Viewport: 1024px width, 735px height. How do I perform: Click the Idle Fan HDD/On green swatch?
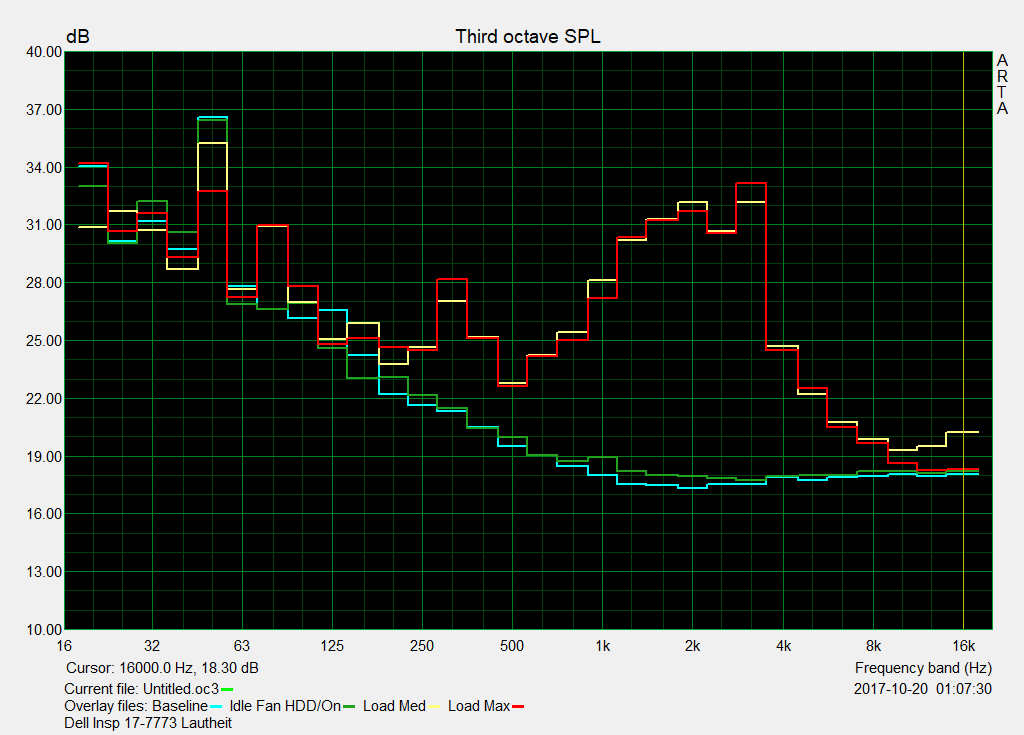click(349, 707)
